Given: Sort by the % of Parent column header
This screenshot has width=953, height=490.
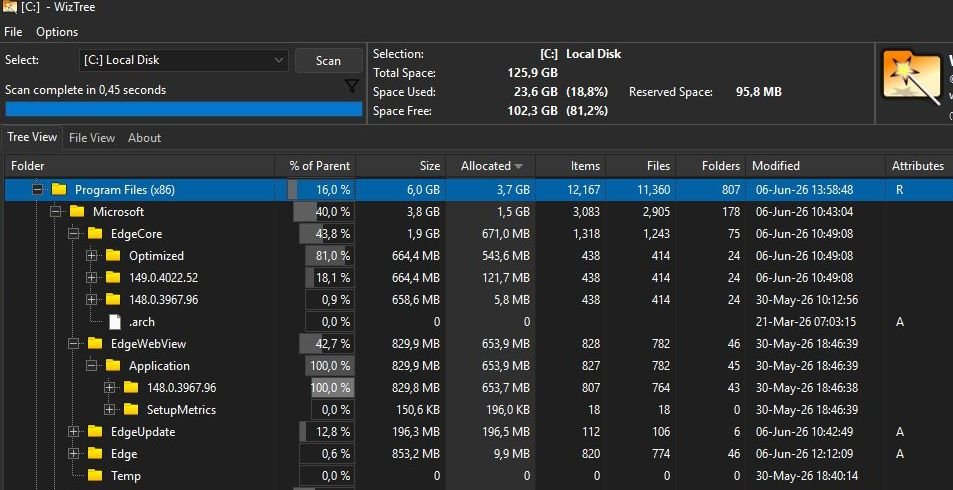Looking at the screenshot, I should tap(315, 165).
